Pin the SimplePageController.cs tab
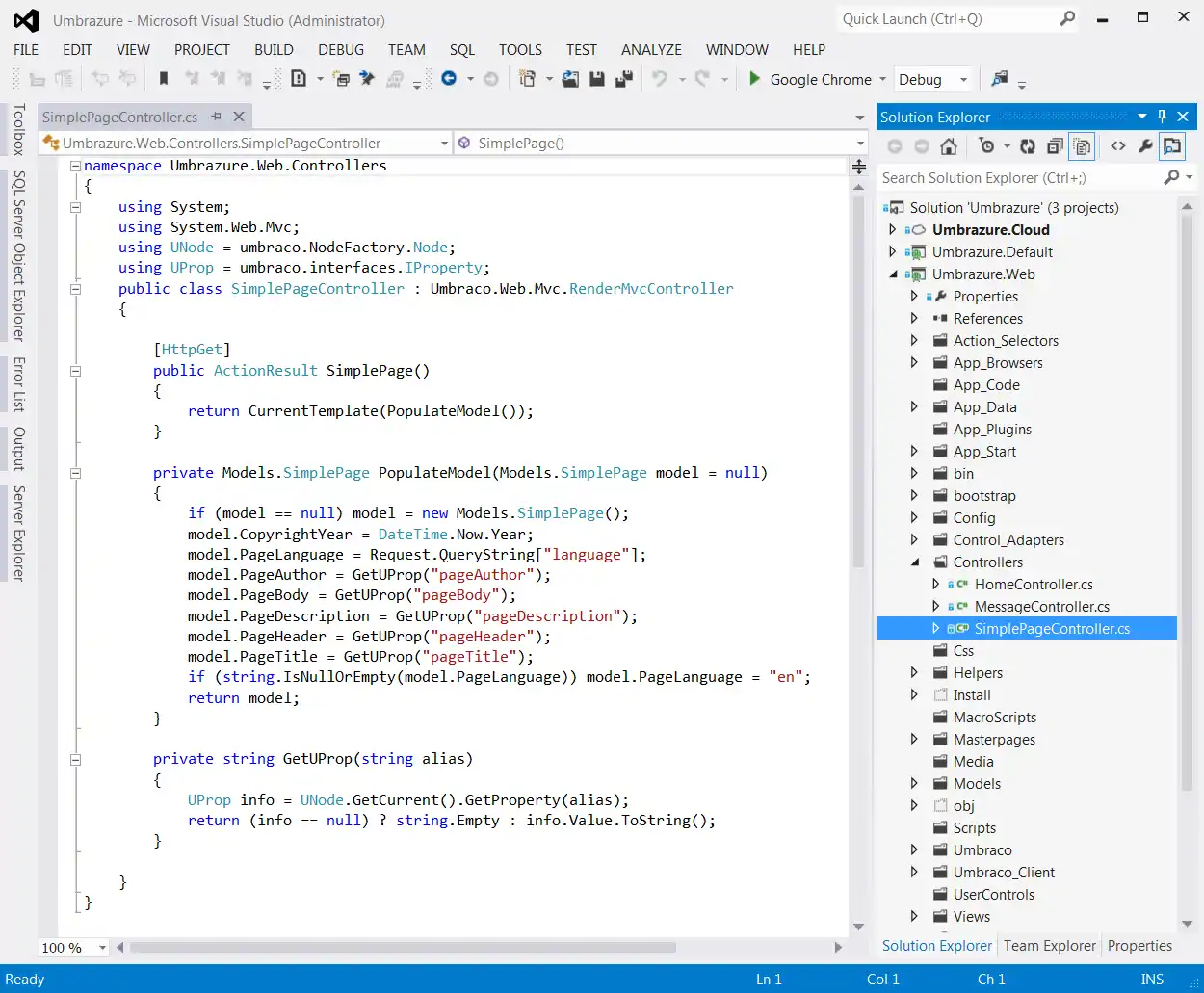1204x993 pixels. coord(217,117)
